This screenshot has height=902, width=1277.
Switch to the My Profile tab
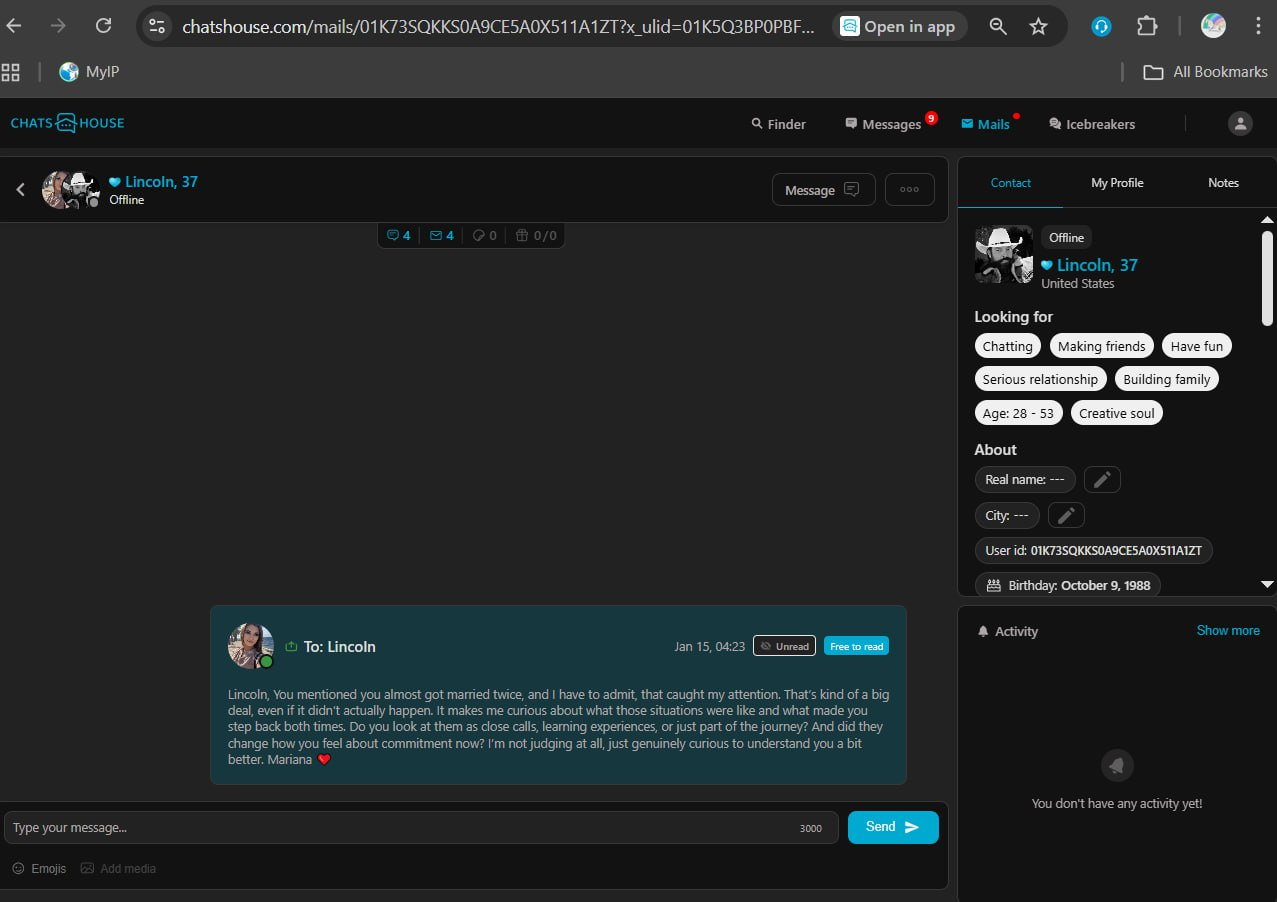(1117, 183)
